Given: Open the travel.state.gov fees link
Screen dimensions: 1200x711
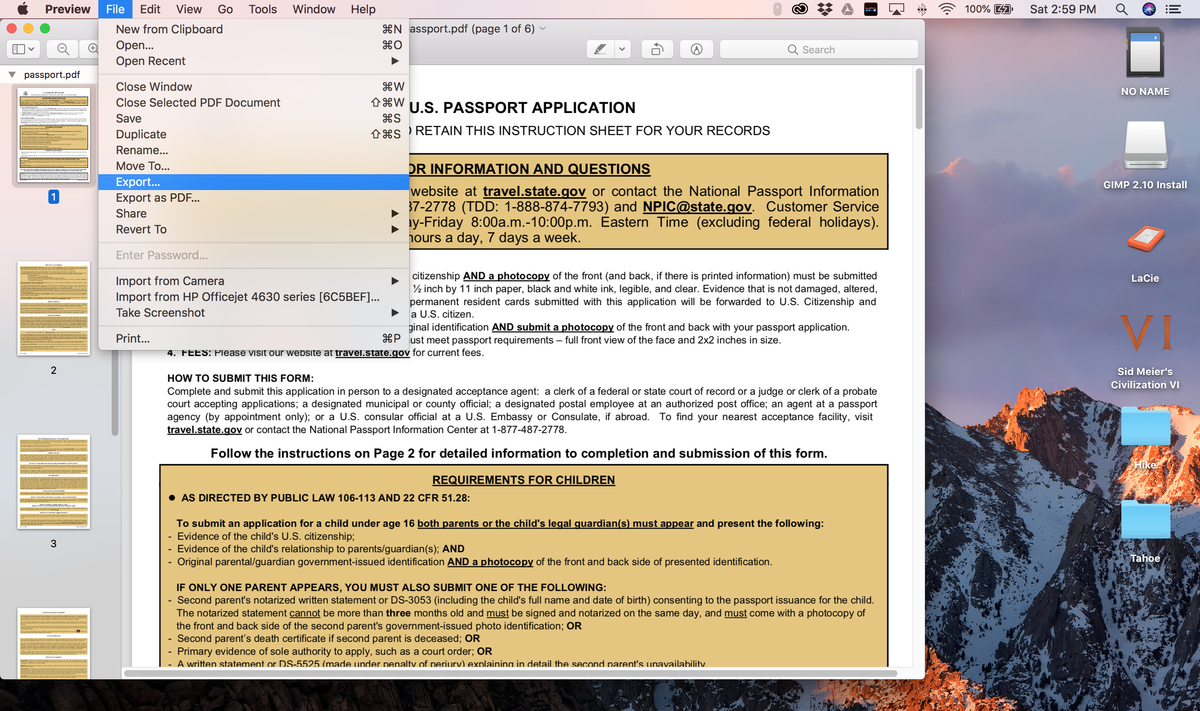Looking at the screenshot, I should 373,352.
